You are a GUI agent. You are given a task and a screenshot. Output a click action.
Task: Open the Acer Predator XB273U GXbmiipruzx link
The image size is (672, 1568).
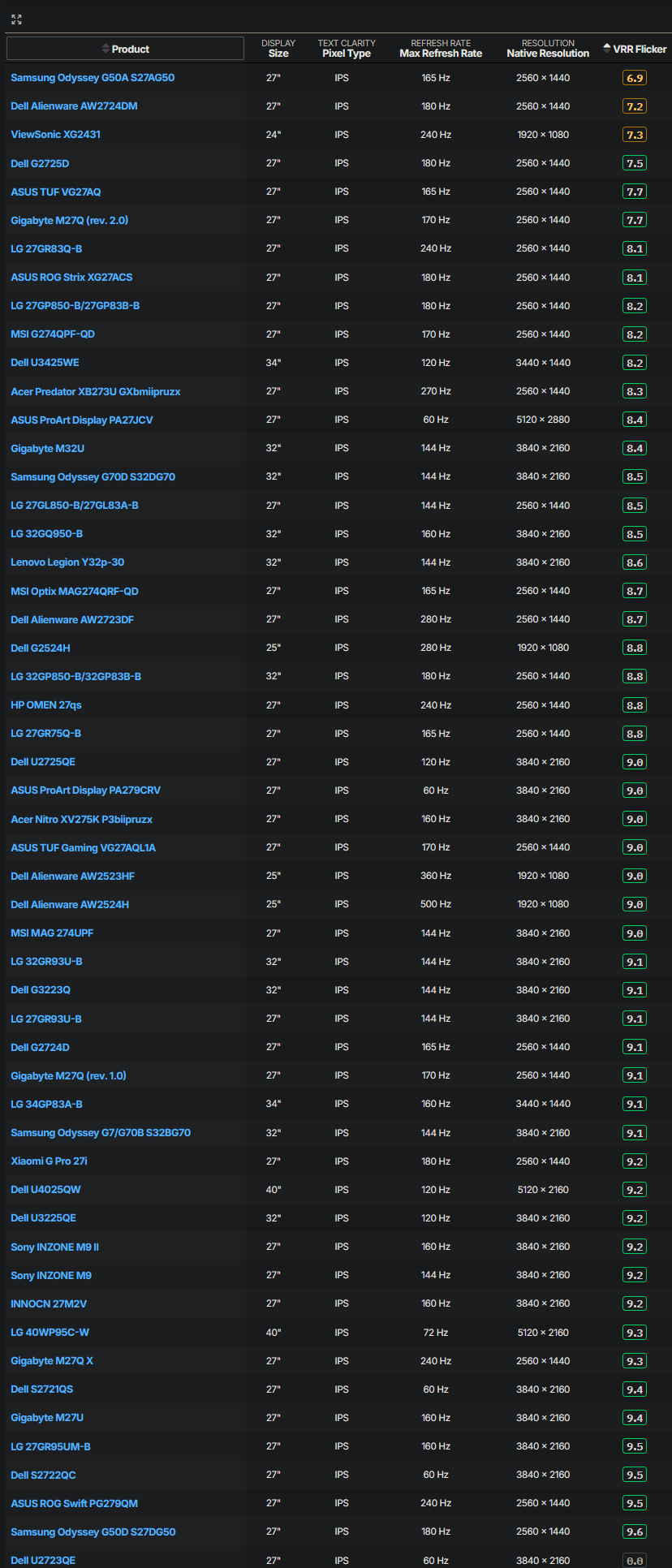coord(96,391)
